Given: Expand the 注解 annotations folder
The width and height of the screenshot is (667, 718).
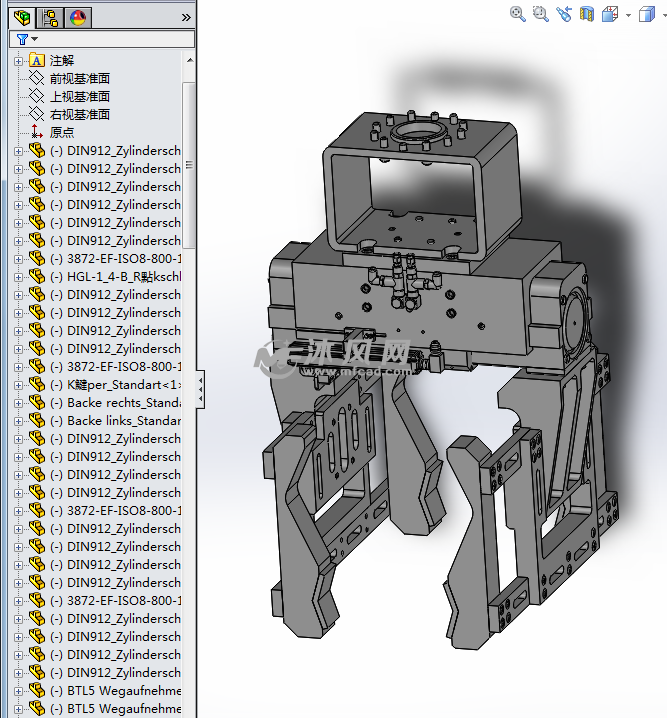Looking at the screenshot, I should pos(18,61).
